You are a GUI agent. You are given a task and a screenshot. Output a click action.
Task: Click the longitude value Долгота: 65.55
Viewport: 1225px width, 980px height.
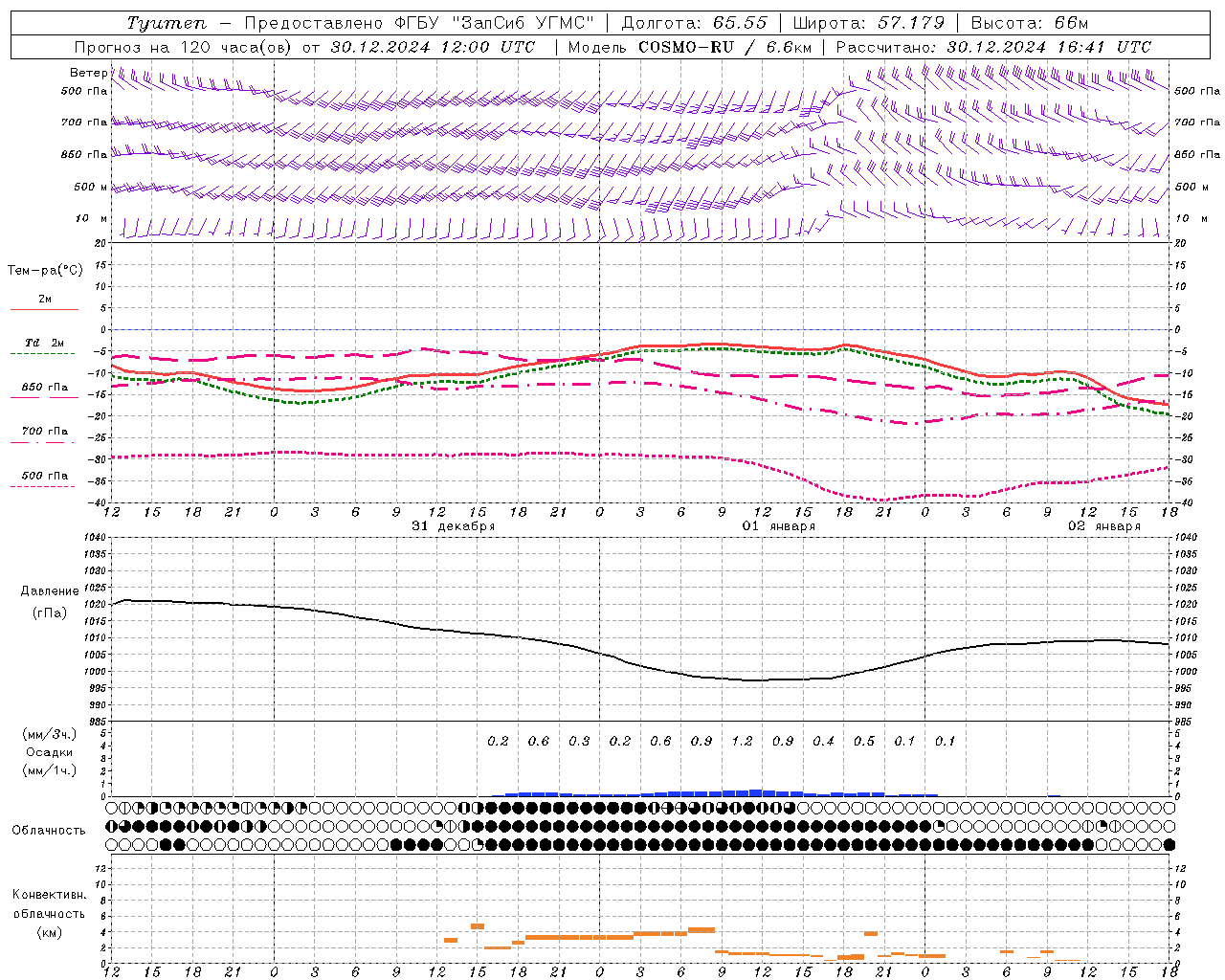coord(694,23)
